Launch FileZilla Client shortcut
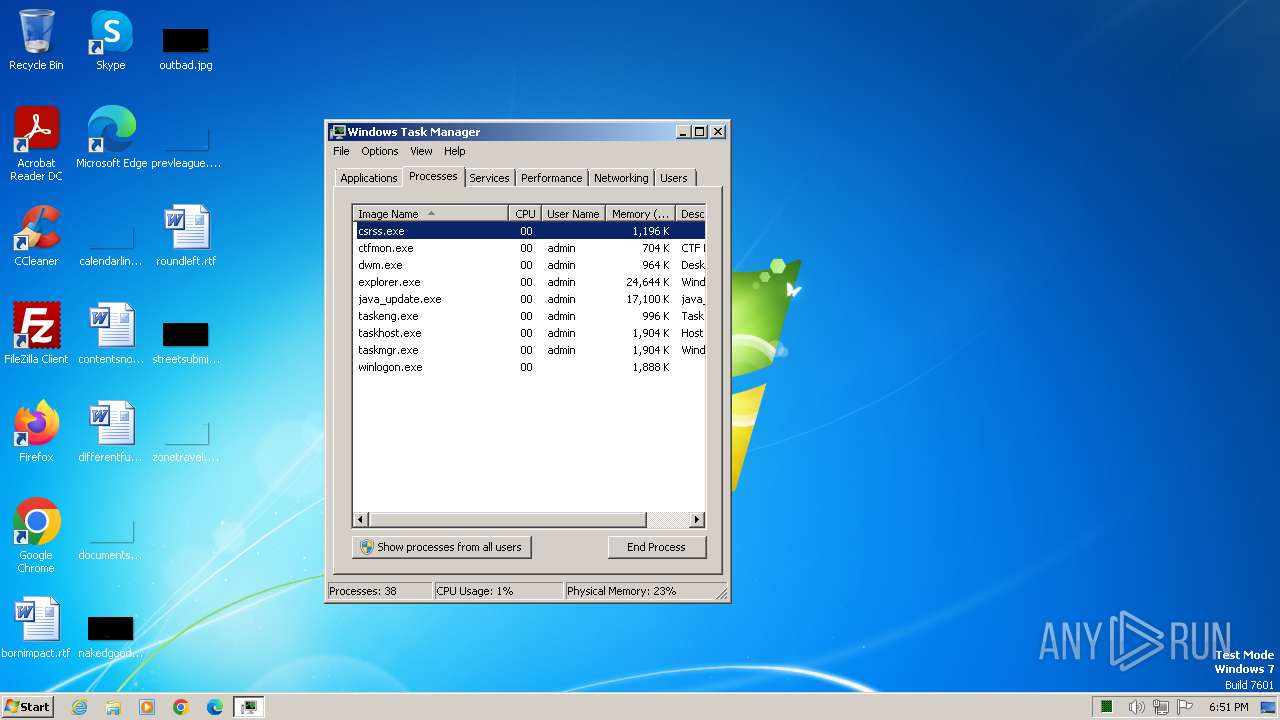Image resolution: width=1280 pixels, height=720 pixels. point(36,334)
